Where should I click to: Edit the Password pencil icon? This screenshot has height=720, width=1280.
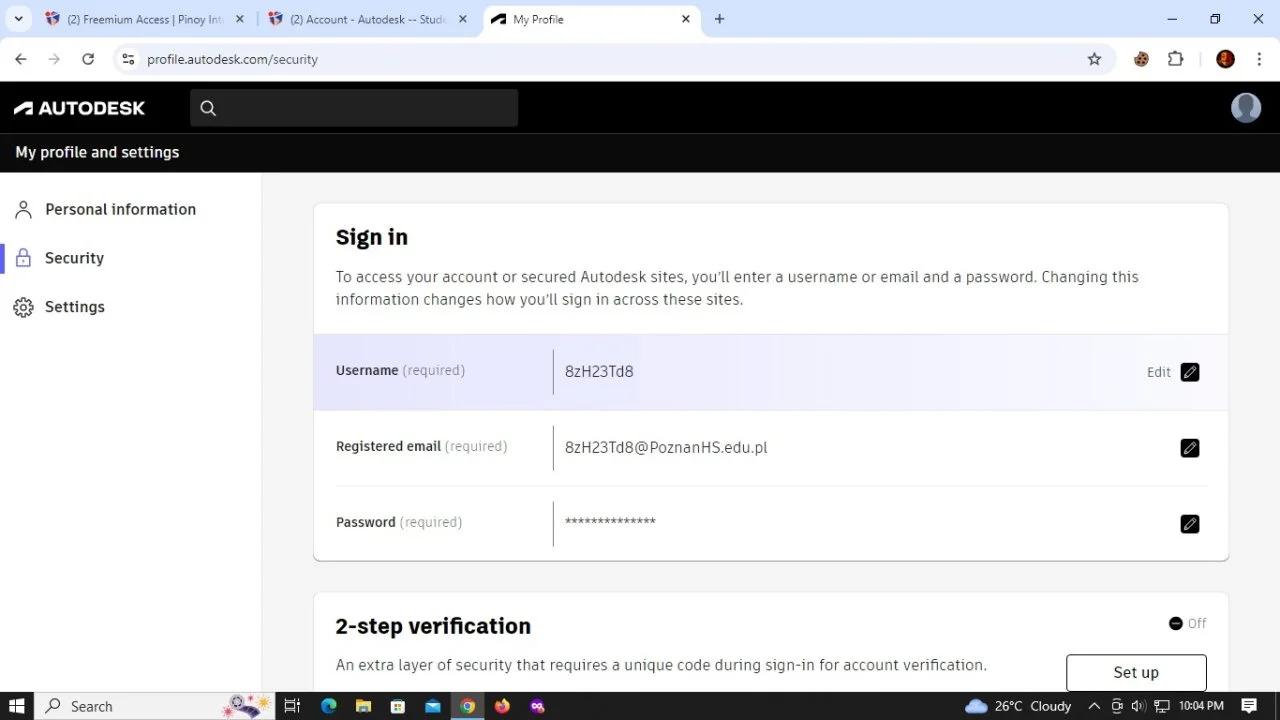[1189, 524]
